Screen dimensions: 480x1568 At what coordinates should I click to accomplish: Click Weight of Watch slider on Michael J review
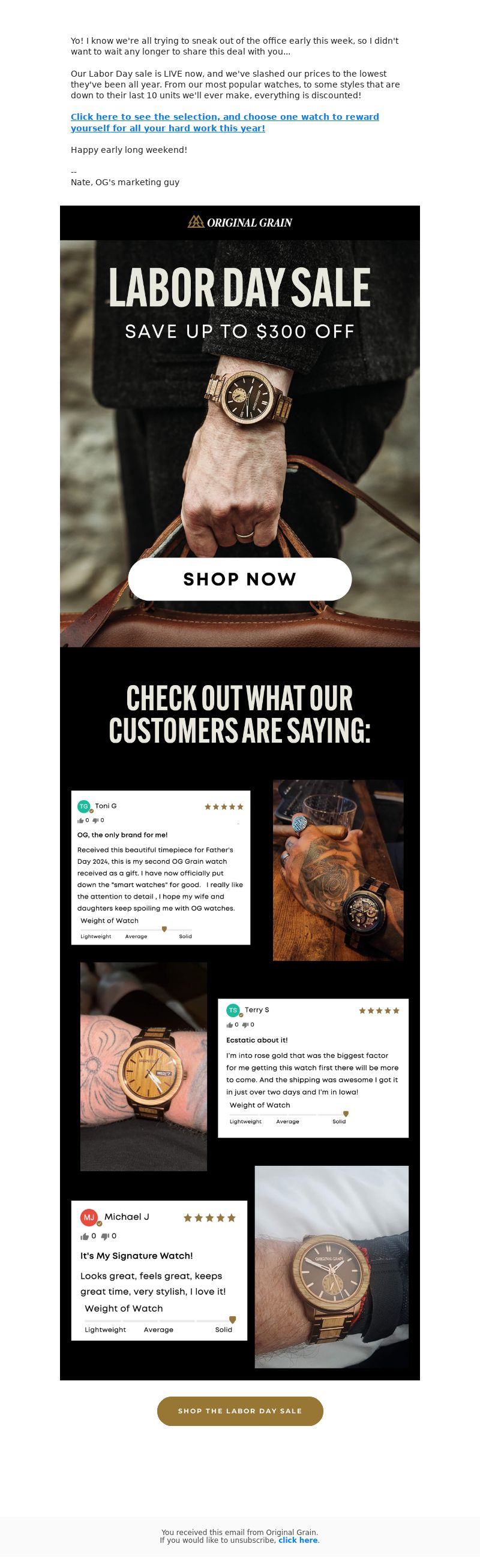[160, 1321]
